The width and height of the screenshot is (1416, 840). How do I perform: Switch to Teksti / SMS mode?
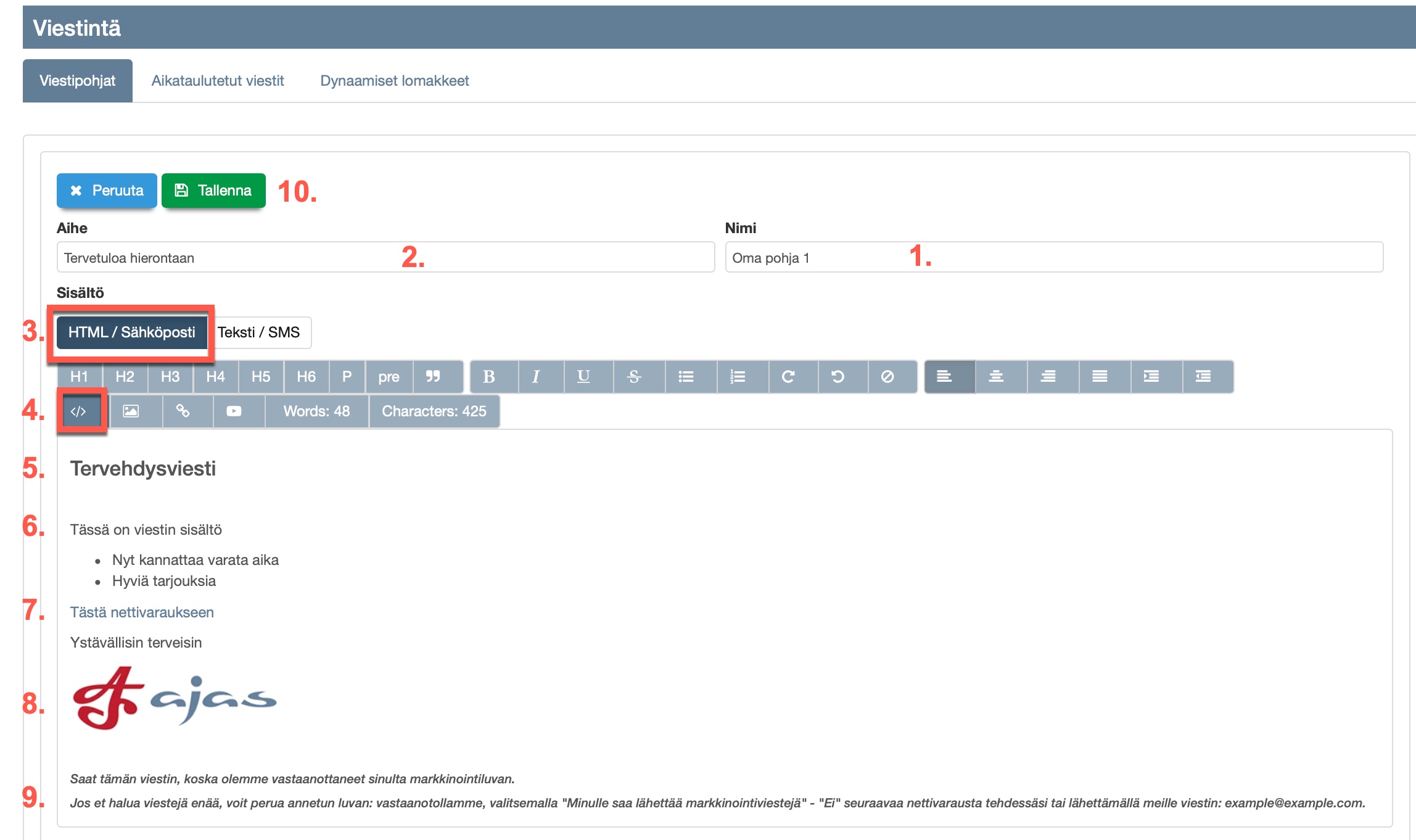coord(259,332)
